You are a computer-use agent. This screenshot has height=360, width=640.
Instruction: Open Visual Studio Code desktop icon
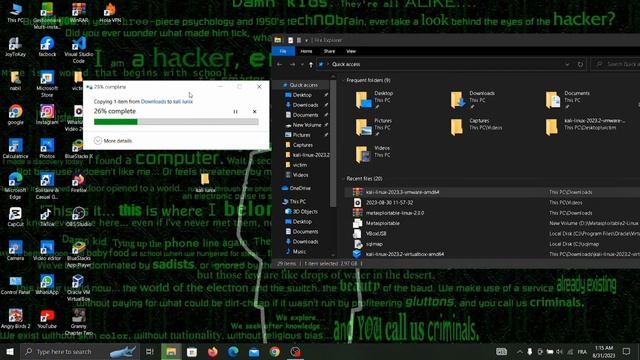point(79,50)
